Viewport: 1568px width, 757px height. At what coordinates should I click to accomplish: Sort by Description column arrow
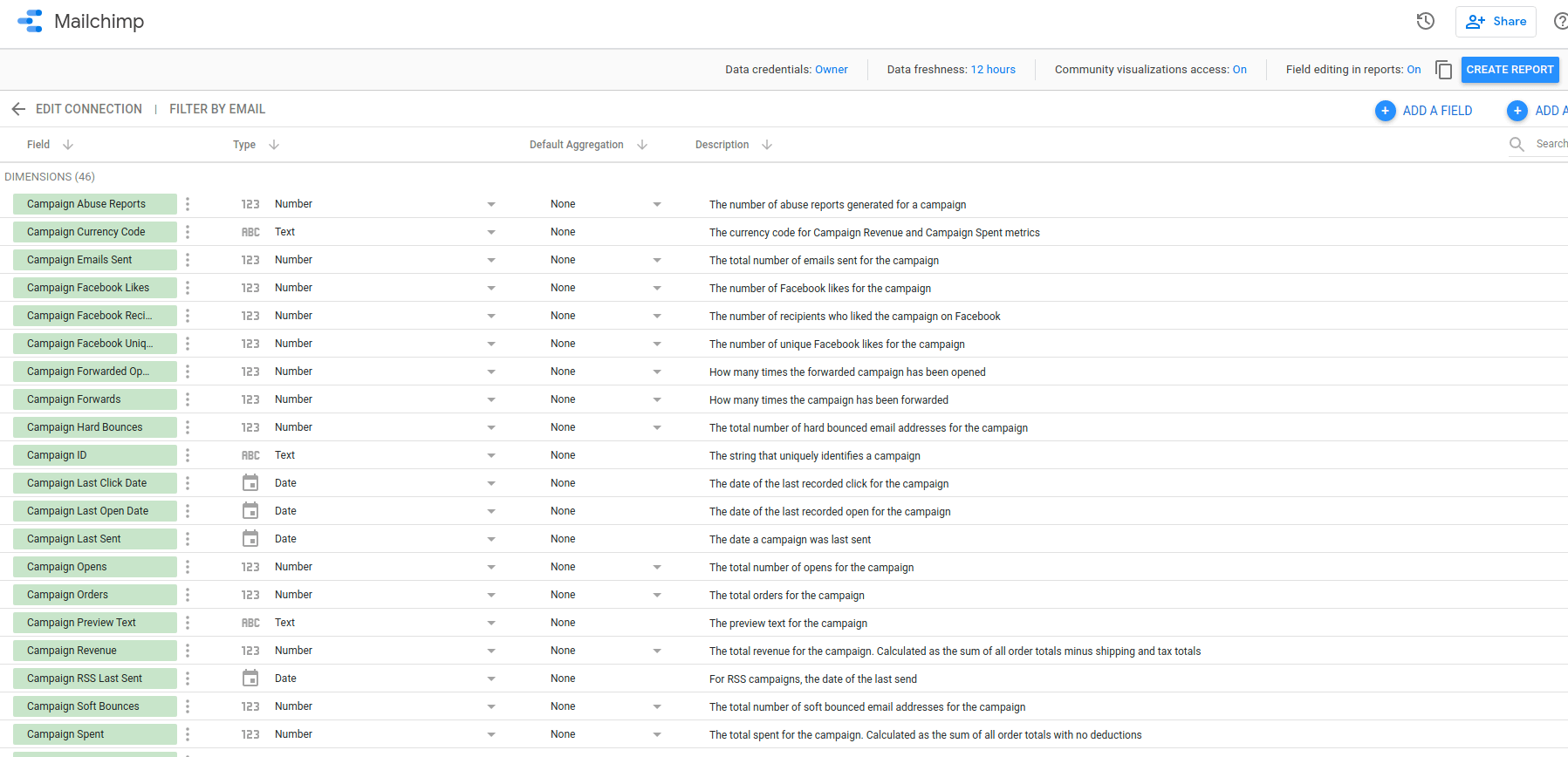[x=767, y=145]
